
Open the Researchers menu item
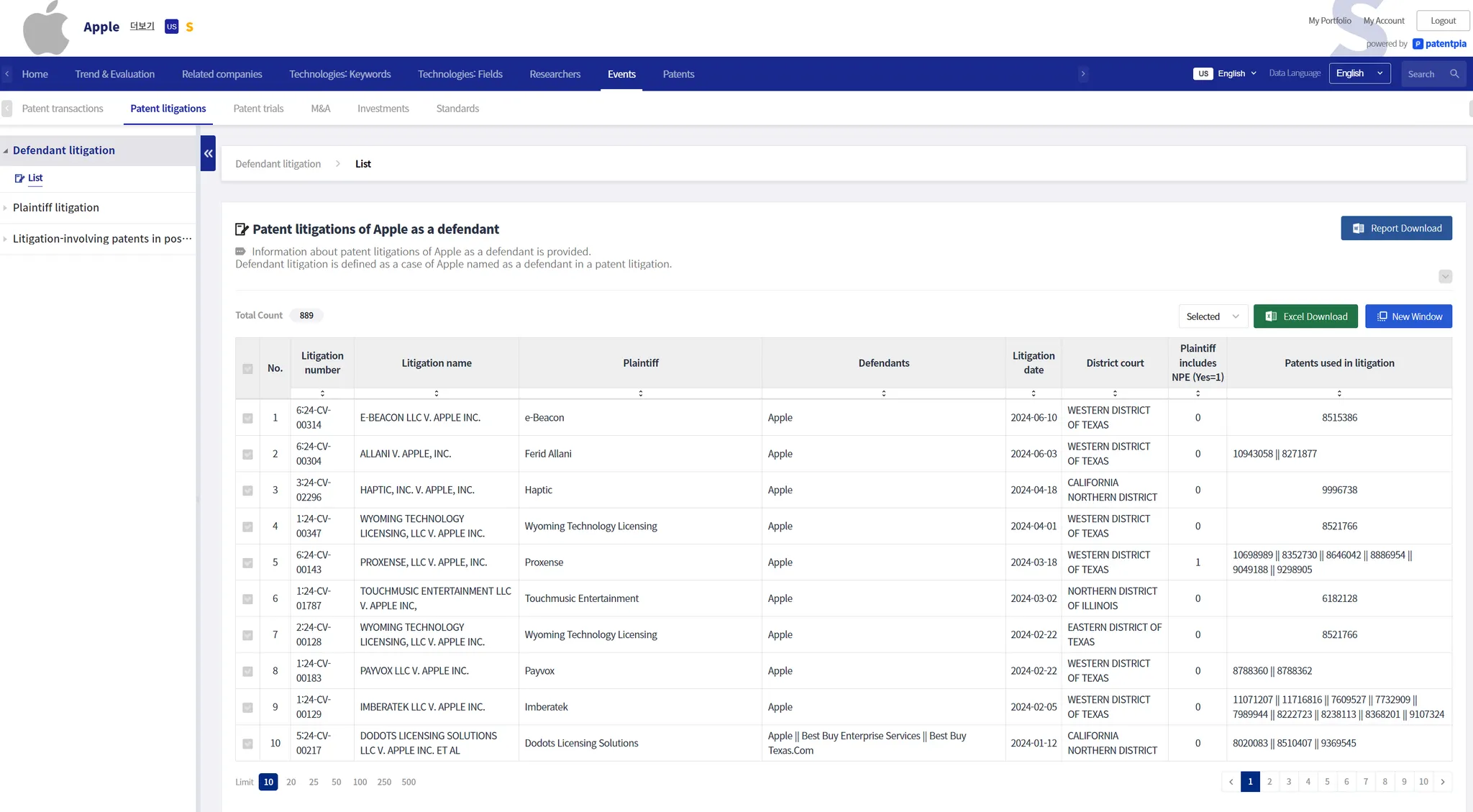555,74
